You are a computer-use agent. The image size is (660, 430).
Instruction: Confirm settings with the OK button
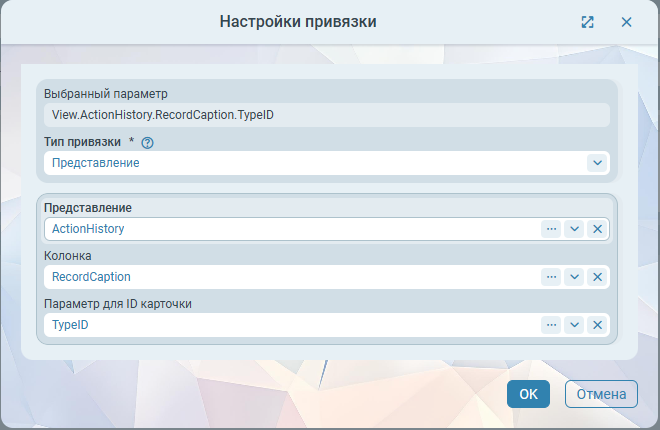coord(528,394)
